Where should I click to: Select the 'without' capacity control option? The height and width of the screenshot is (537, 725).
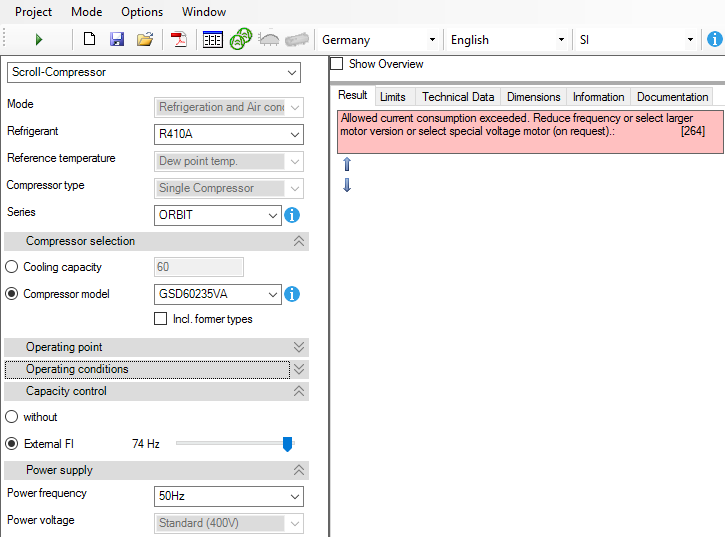click(12, 417)
